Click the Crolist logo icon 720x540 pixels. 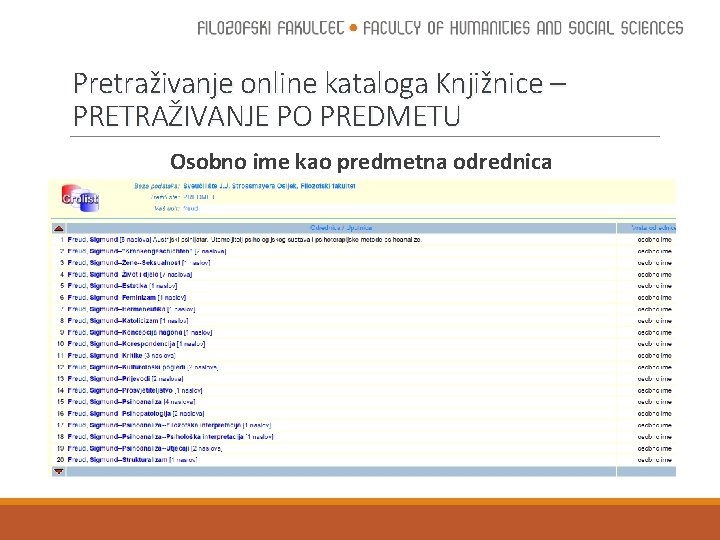[80, 198]
